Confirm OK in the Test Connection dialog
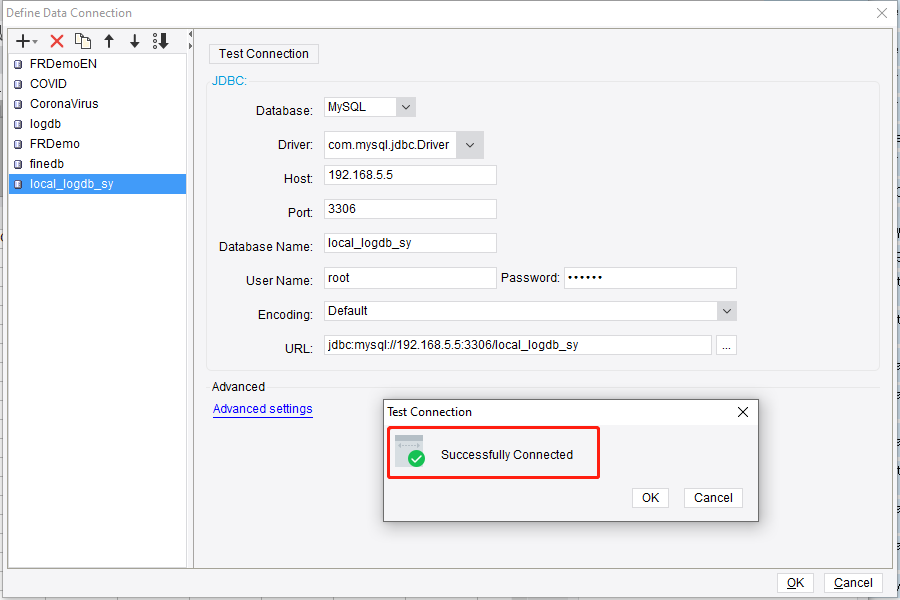 click(x=650, y=497)
